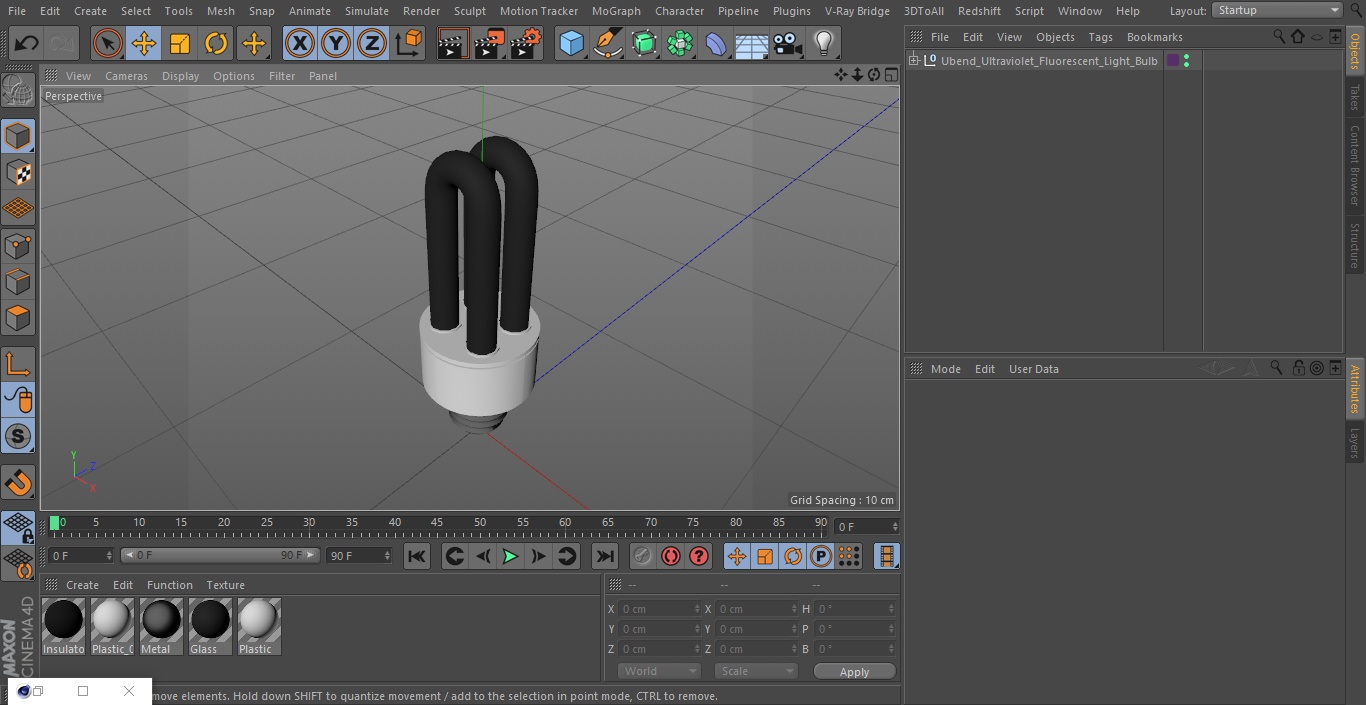This screenshot has height=705, width=1366.
Task: Switch to the Attributes side tab
Action: pyautogui.click(x=1355, y=388)
